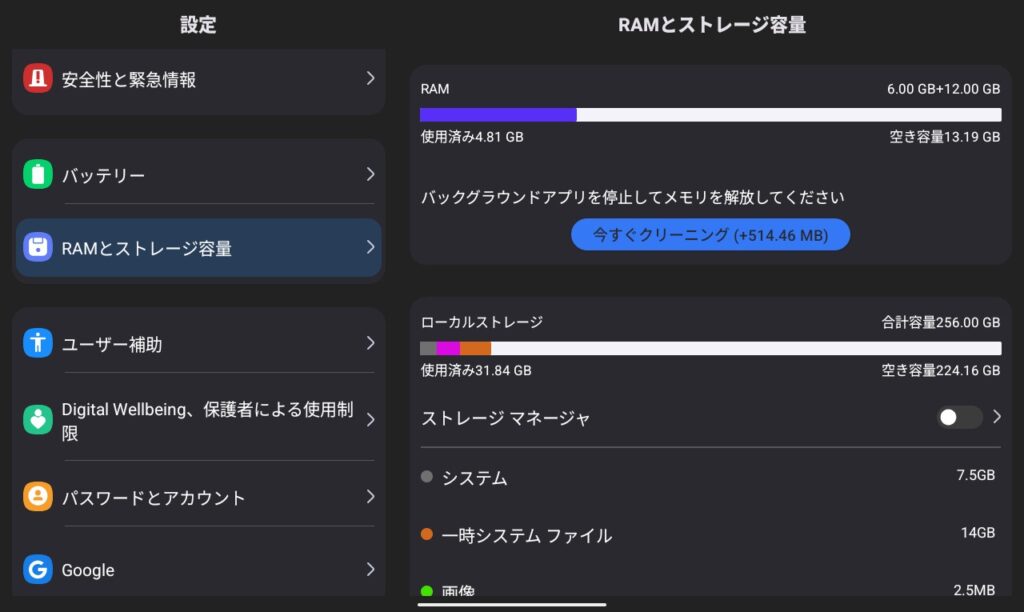Tap the 7.5GB system size value
This screenshot has width=1024, height=612.
click(x=976, y=475)
